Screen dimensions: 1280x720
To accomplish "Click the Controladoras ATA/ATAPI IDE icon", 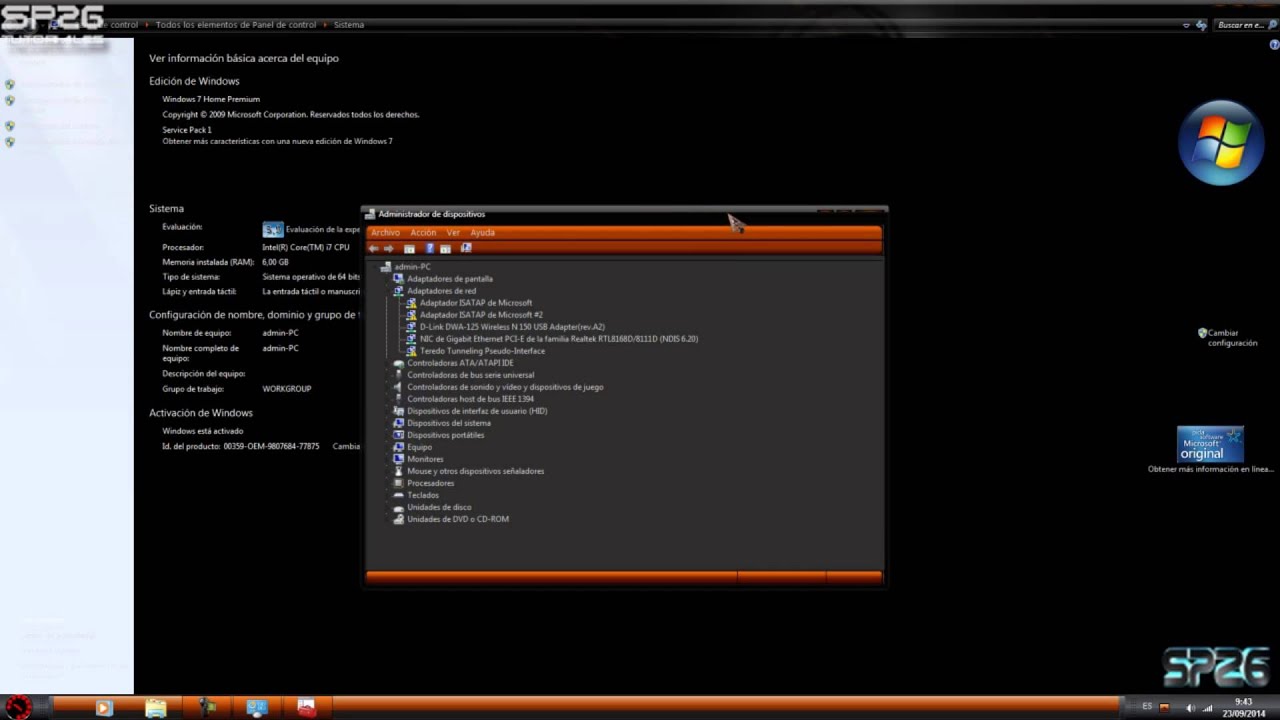I will click(399, 363).
